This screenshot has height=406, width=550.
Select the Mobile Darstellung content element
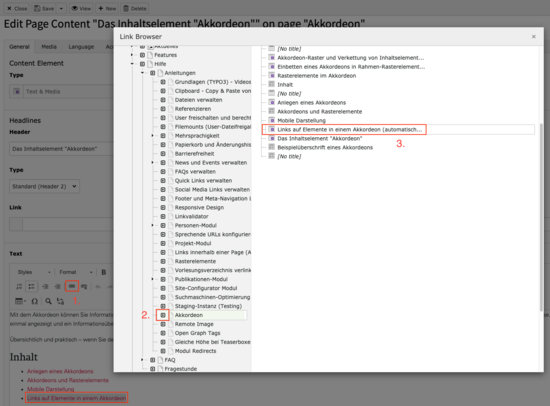pyautogui.click(x=301, y=120)
